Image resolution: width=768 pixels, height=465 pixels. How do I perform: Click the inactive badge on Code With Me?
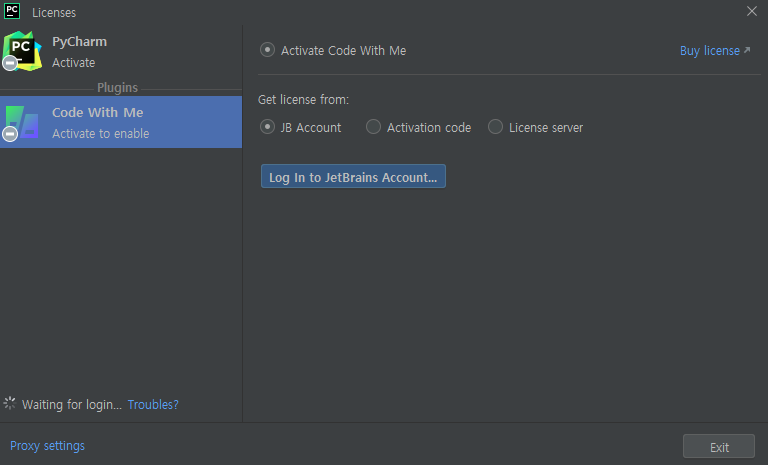tap(10, 133)
